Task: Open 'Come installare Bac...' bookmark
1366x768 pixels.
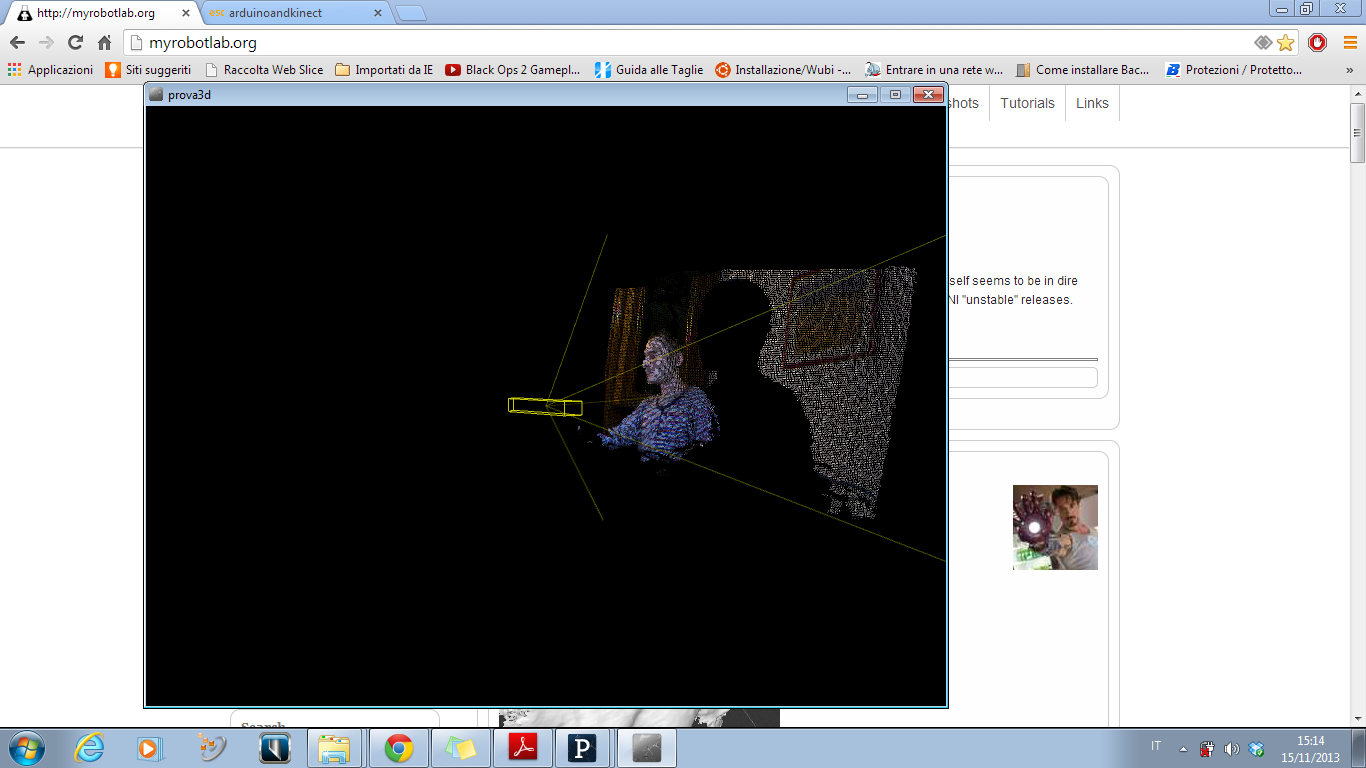Action: [1083, 70]
